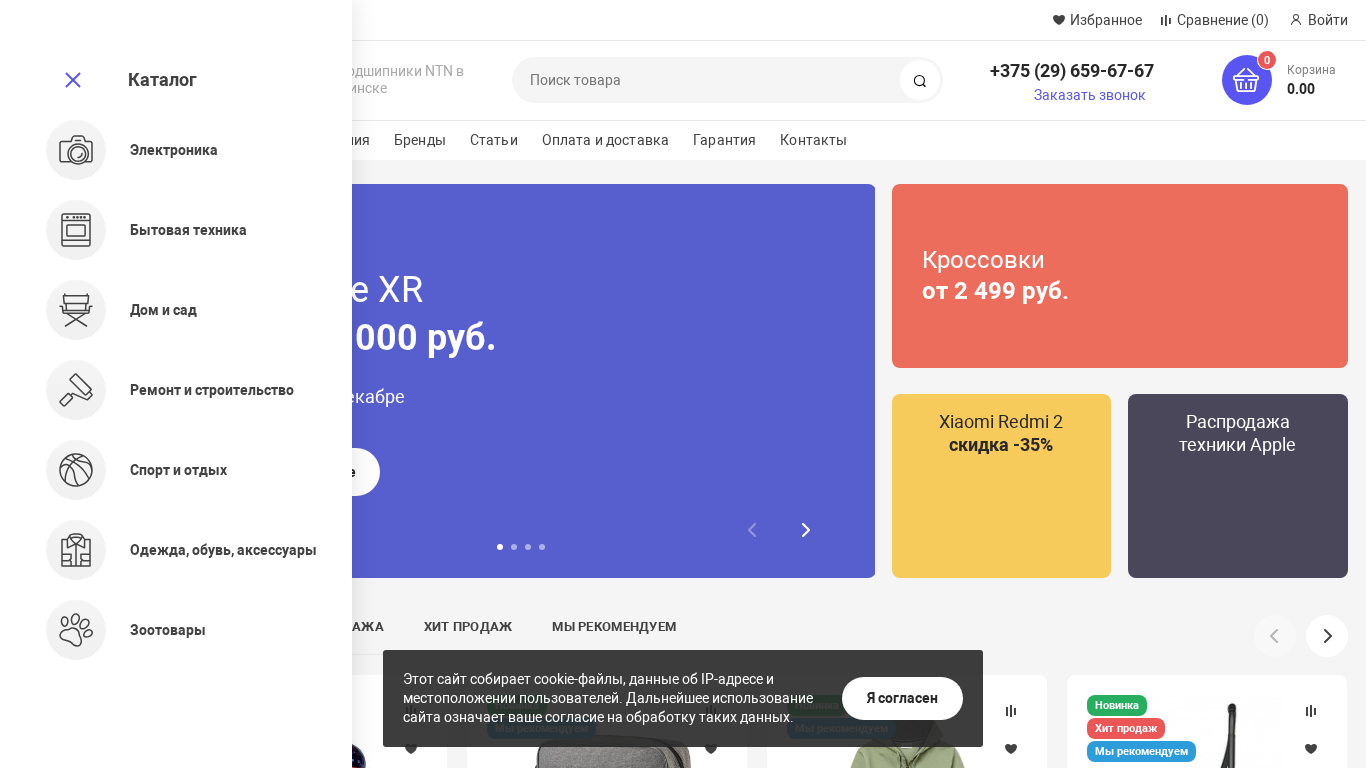The image size is (1366, 768).
Task: Show the next banner slide arrow
Action: [806, 530]
